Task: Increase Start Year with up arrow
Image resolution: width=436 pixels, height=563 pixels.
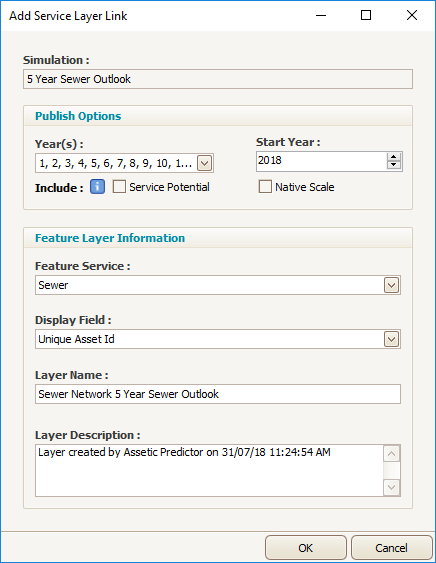Action: [x=394, y=157]
